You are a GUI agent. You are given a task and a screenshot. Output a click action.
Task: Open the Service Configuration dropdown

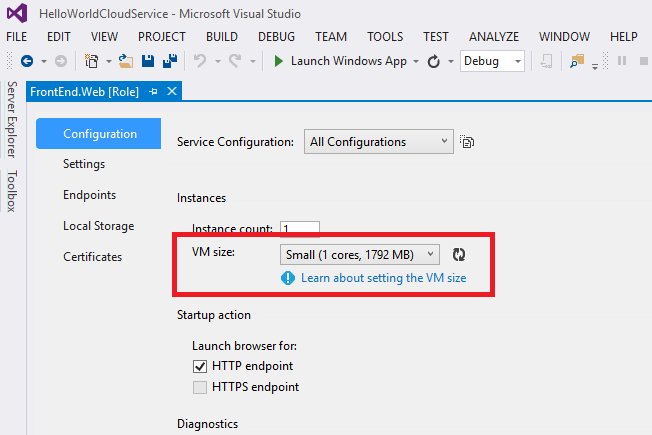click(x=378, y=142)
